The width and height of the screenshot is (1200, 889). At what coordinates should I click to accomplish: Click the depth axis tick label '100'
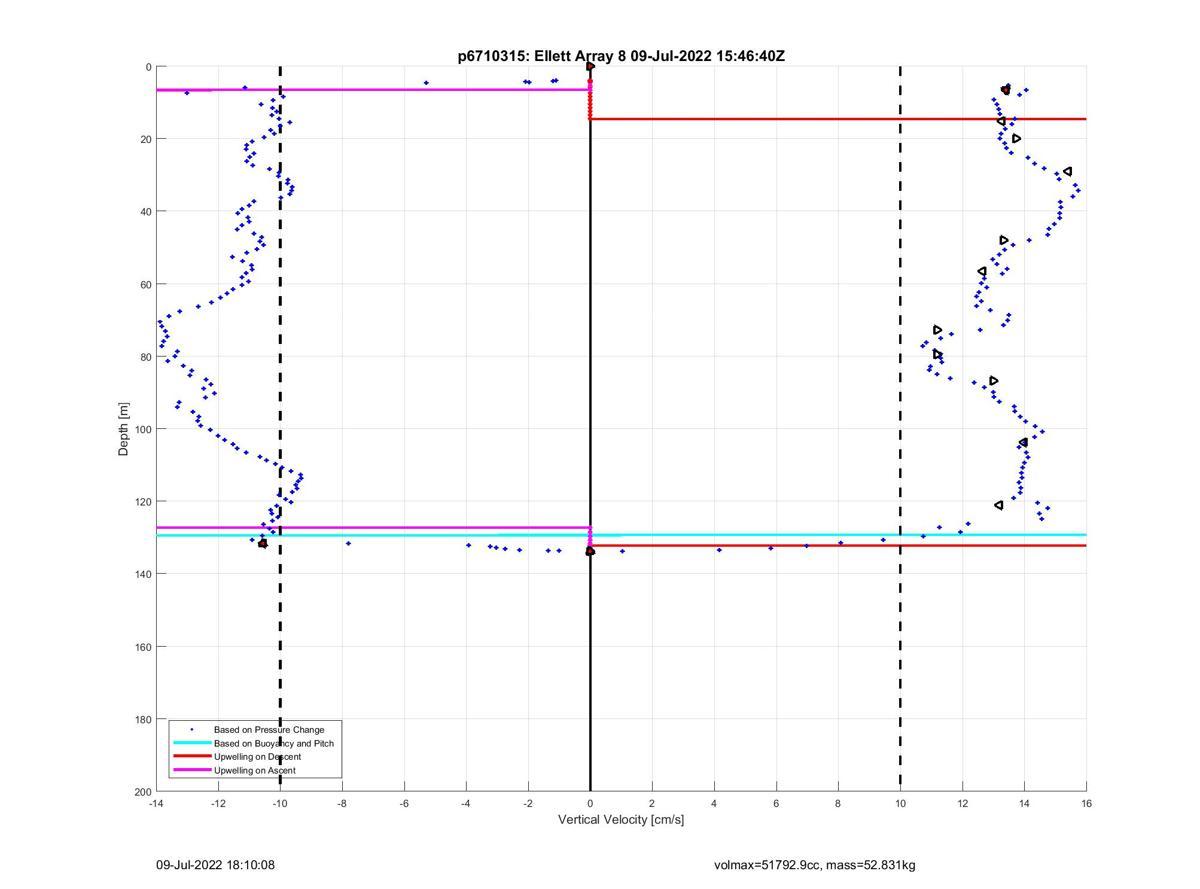pyautogui.click(x=142, y=429)
